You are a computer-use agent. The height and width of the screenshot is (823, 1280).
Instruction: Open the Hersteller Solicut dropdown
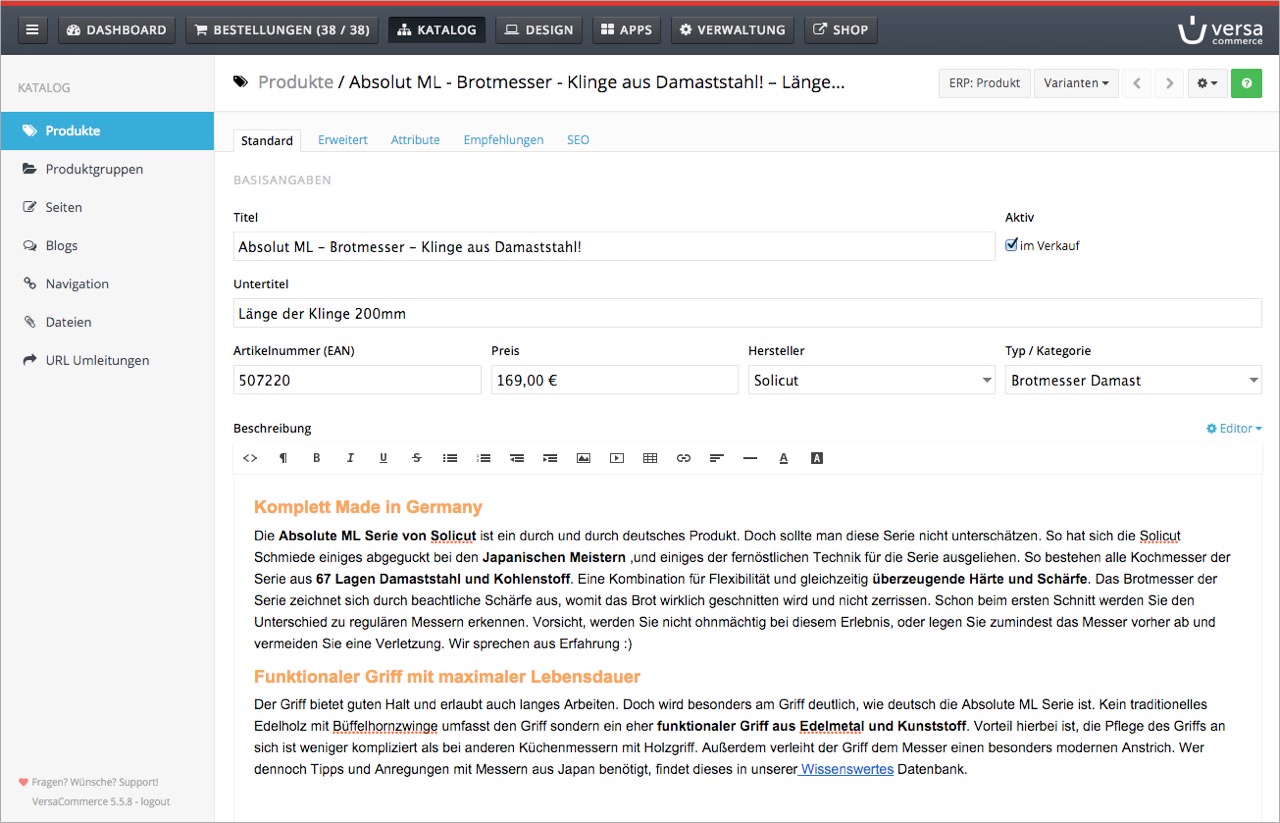[x=872, y=380]
